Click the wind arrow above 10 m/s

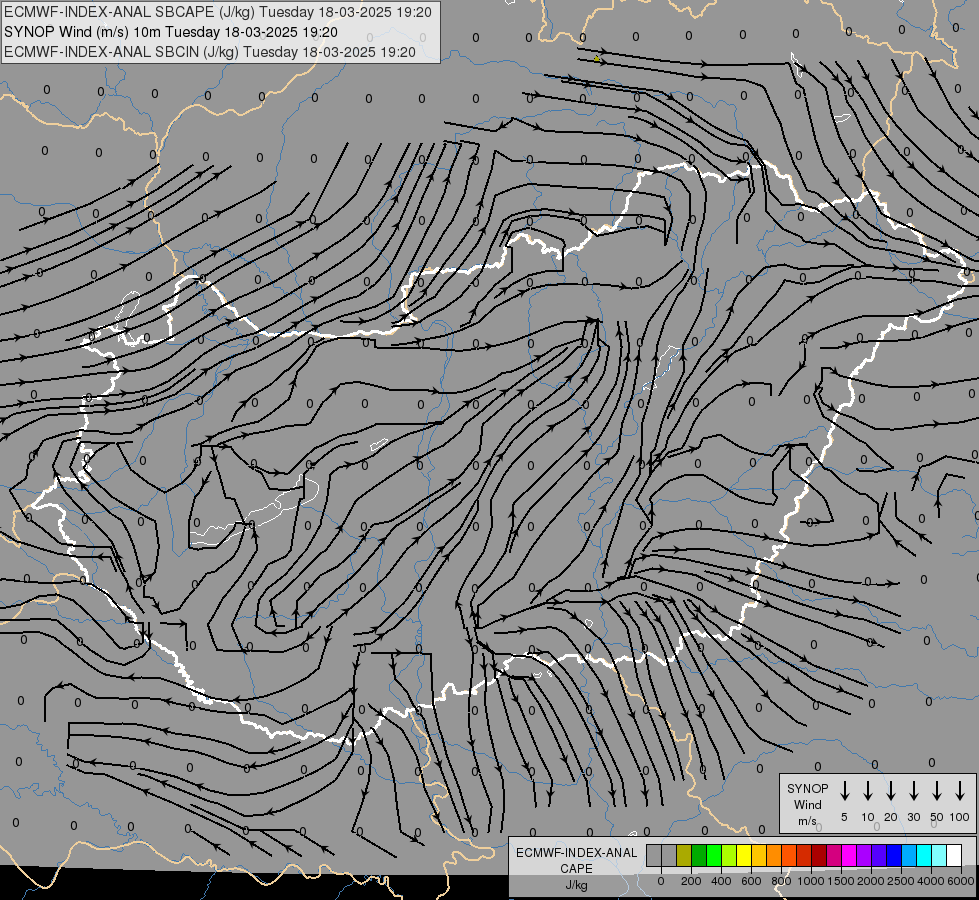coord(868,791)
